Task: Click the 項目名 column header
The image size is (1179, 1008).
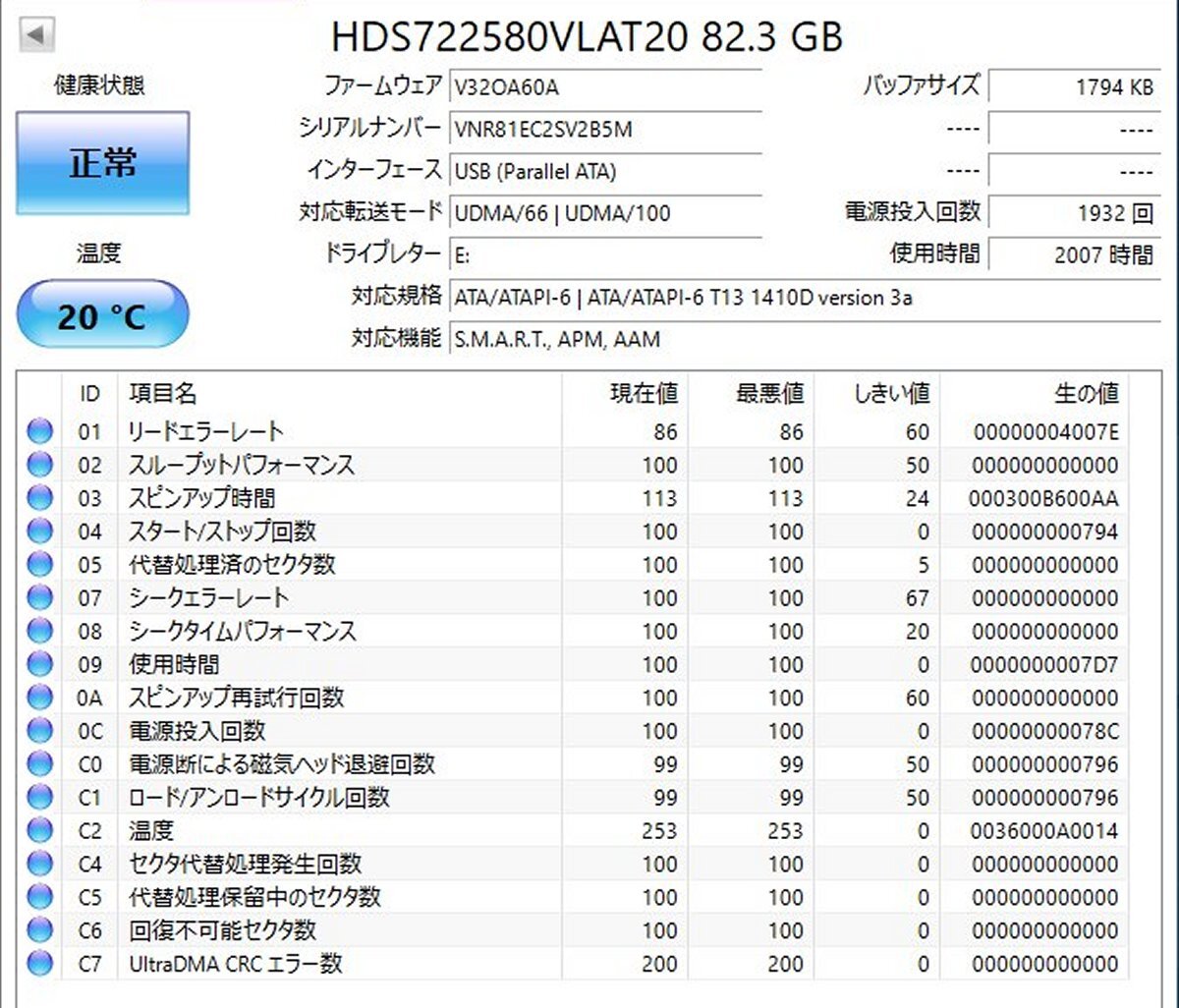Action: [x=339, y=394]
